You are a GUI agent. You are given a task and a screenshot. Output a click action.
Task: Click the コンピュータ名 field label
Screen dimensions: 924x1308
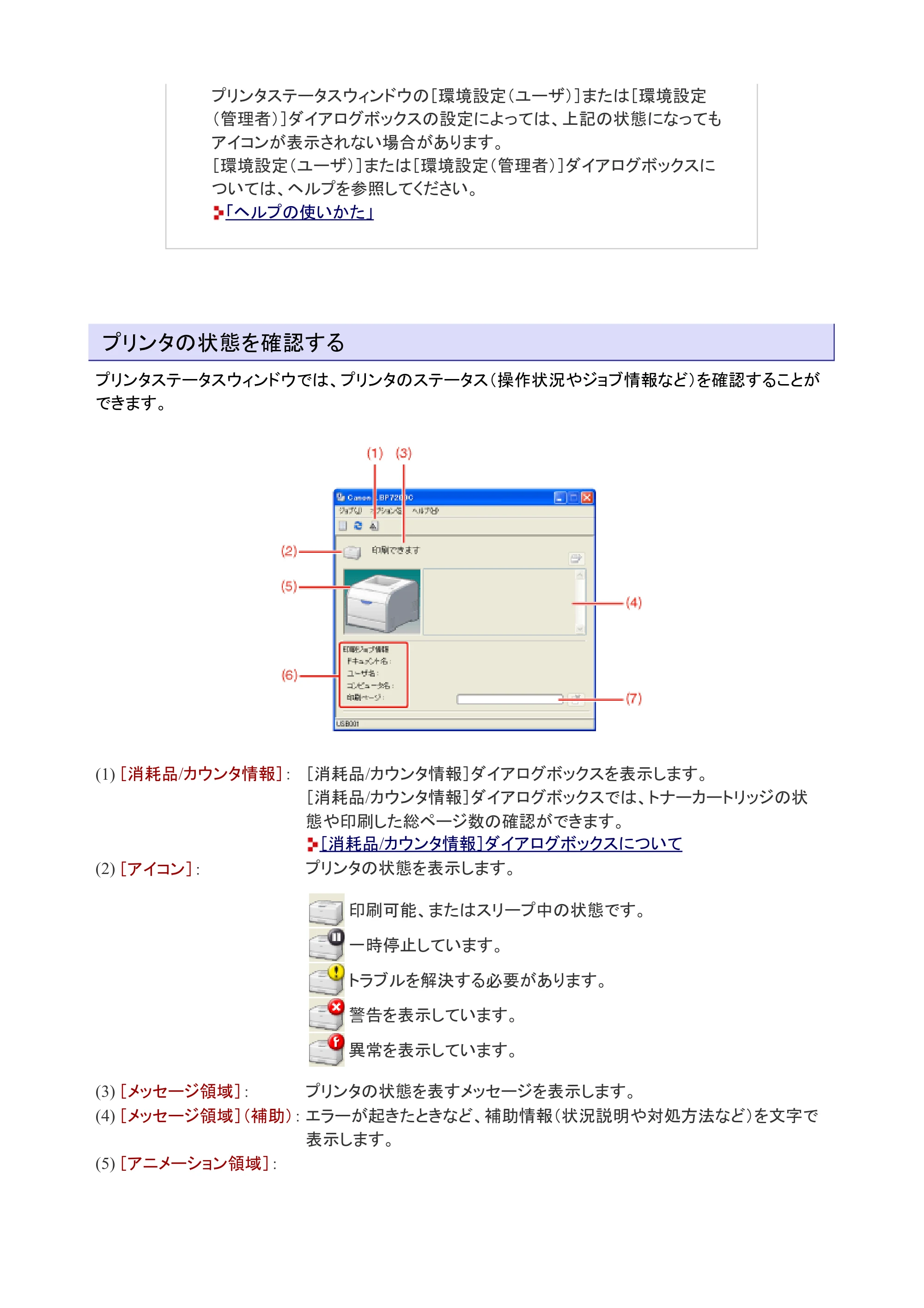click(x=370, y=685)
